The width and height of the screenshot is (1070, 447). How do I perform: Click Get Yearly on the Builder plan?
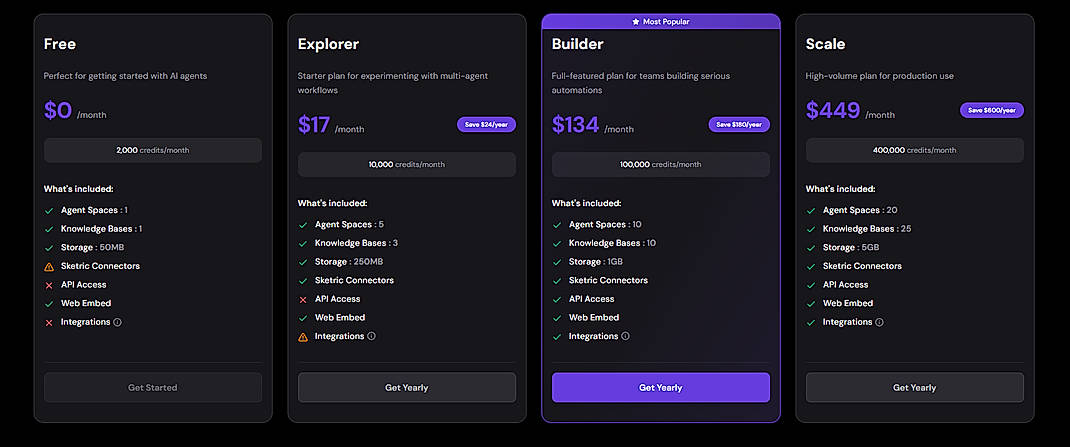[x=661, y=388]
